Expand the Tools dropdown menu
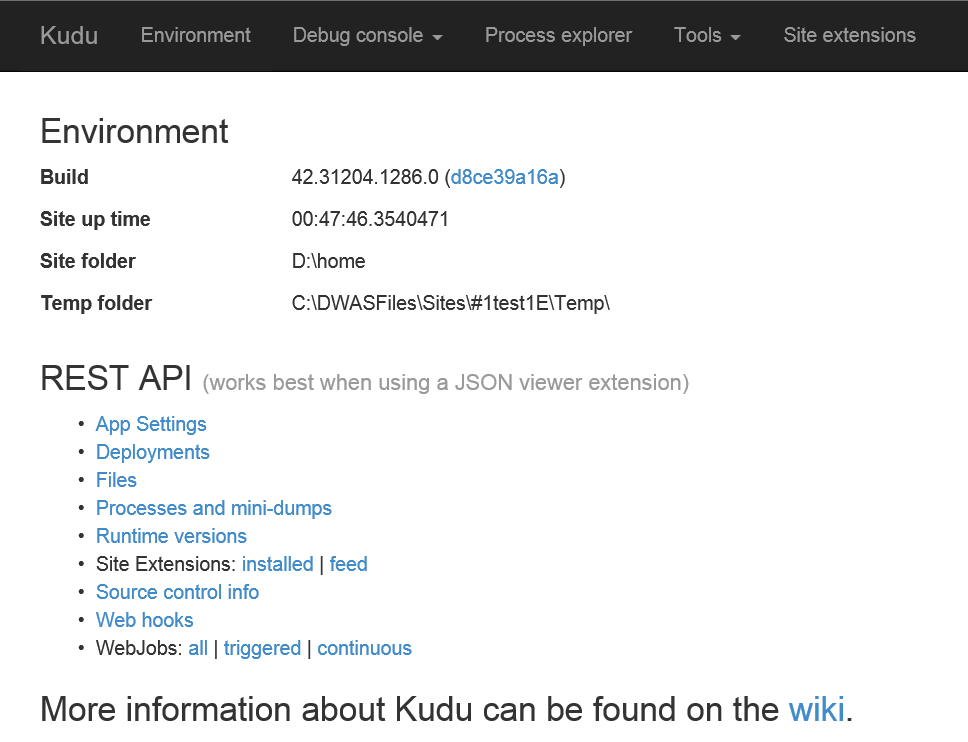The width and height of the screenshot is (968, 742). 707,35
